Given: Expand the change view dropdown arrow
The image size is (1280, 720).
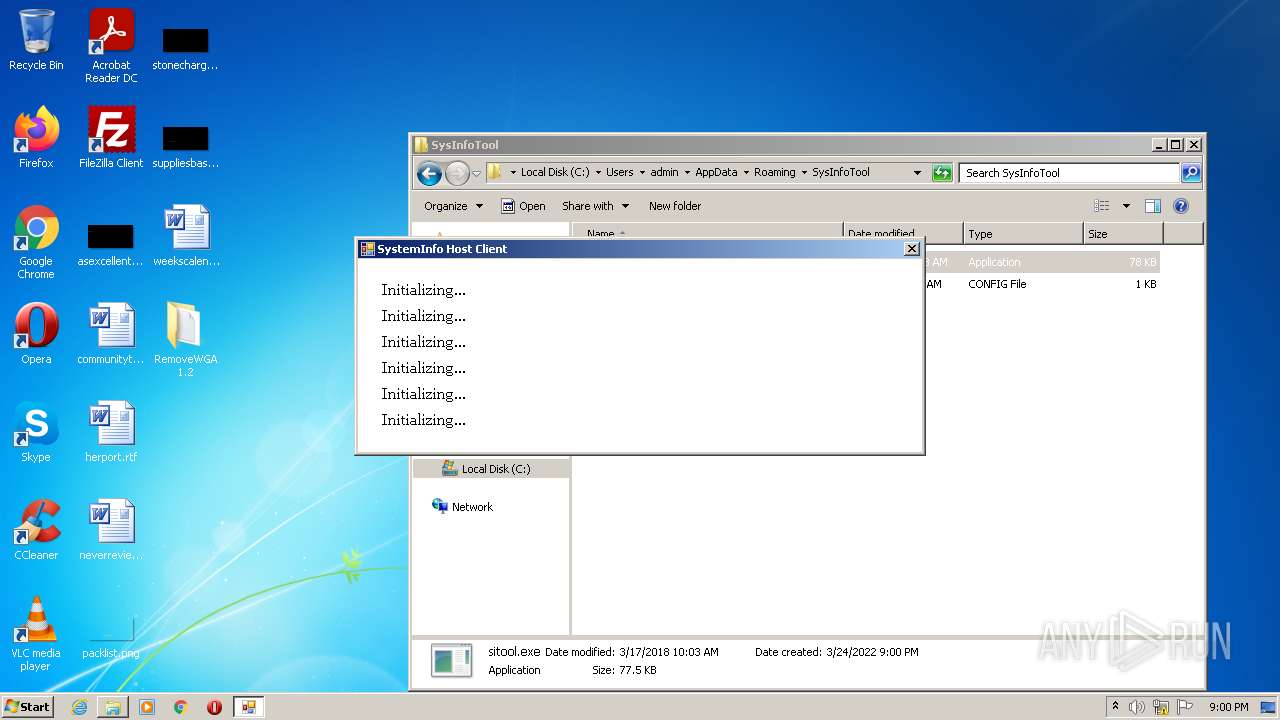Looking at the screenshot, I should 1126,206.
